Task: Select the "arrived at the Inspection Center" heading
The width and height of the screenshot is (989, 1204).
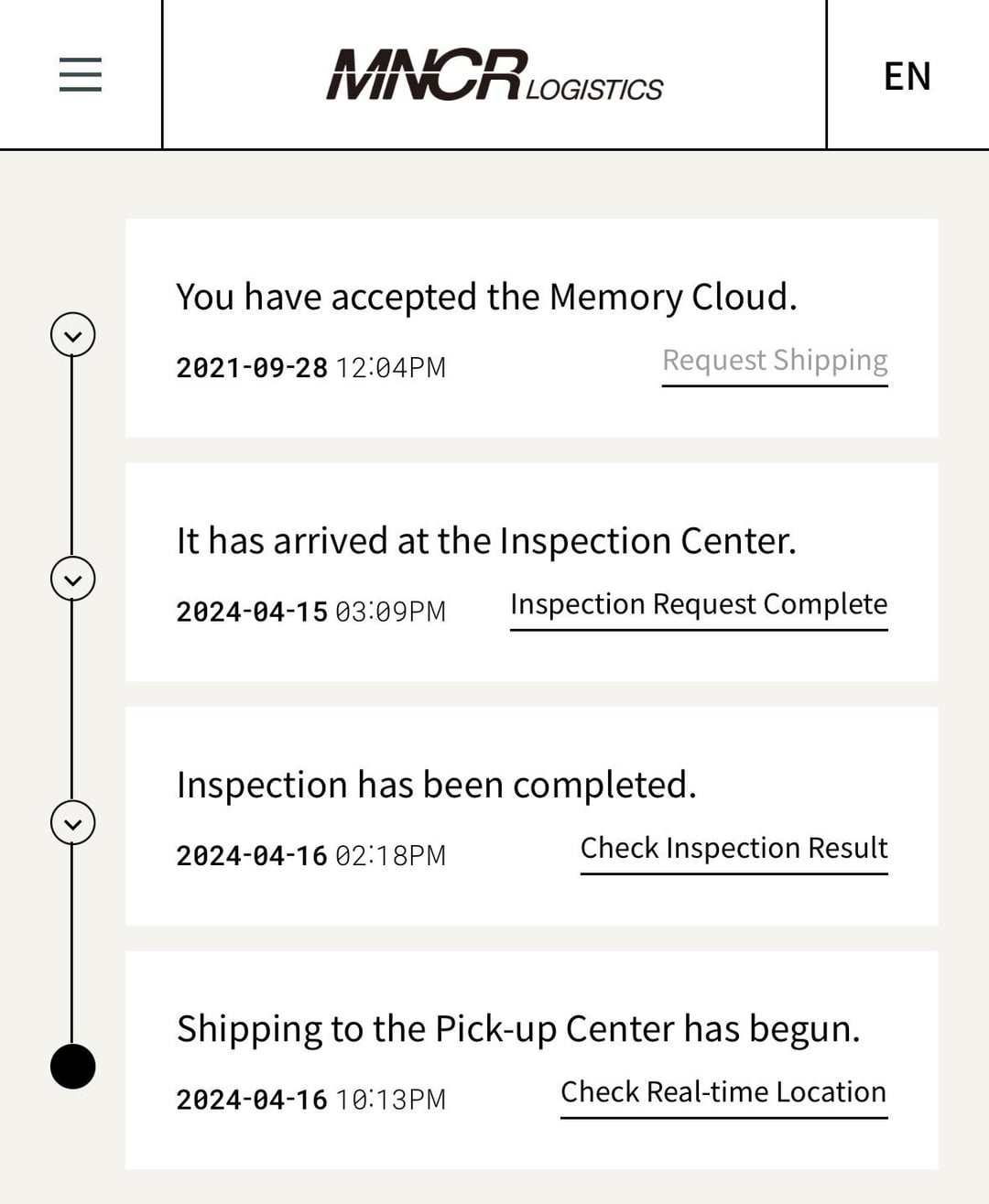Action: click(x=486, y=541)
